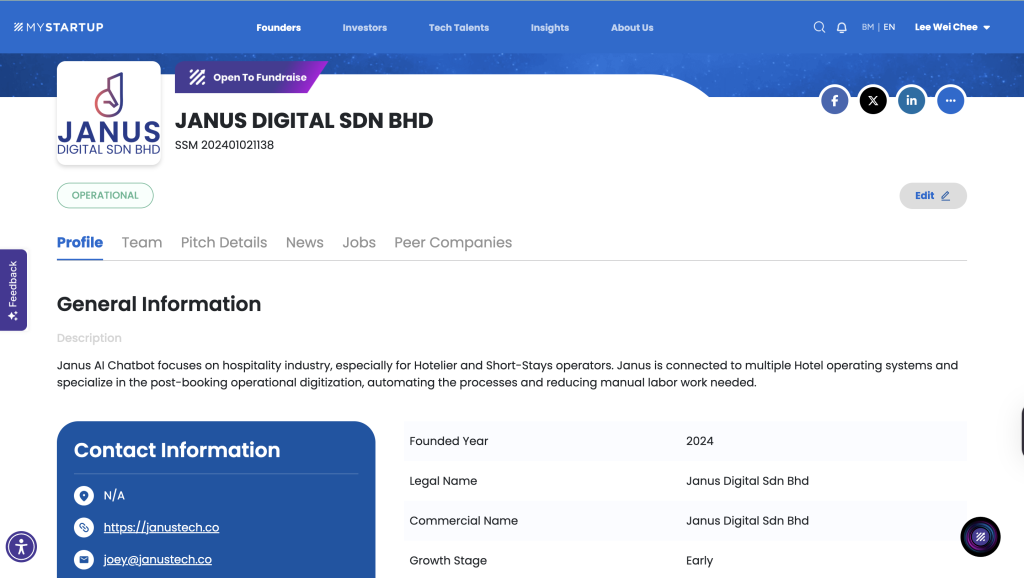This screenshot has height=578, width=1024.
Task: Open notifications bell icon
Action: tap(842, 27)
